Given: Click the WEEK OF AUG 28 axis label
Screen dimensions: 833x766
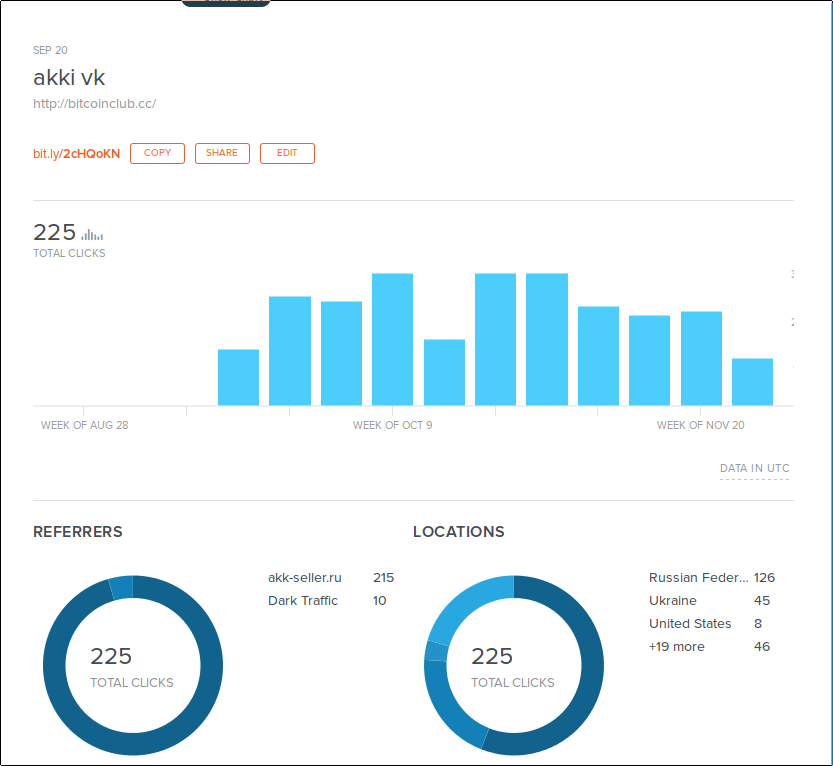Looking at the screenshot, I should pos(84,425).
